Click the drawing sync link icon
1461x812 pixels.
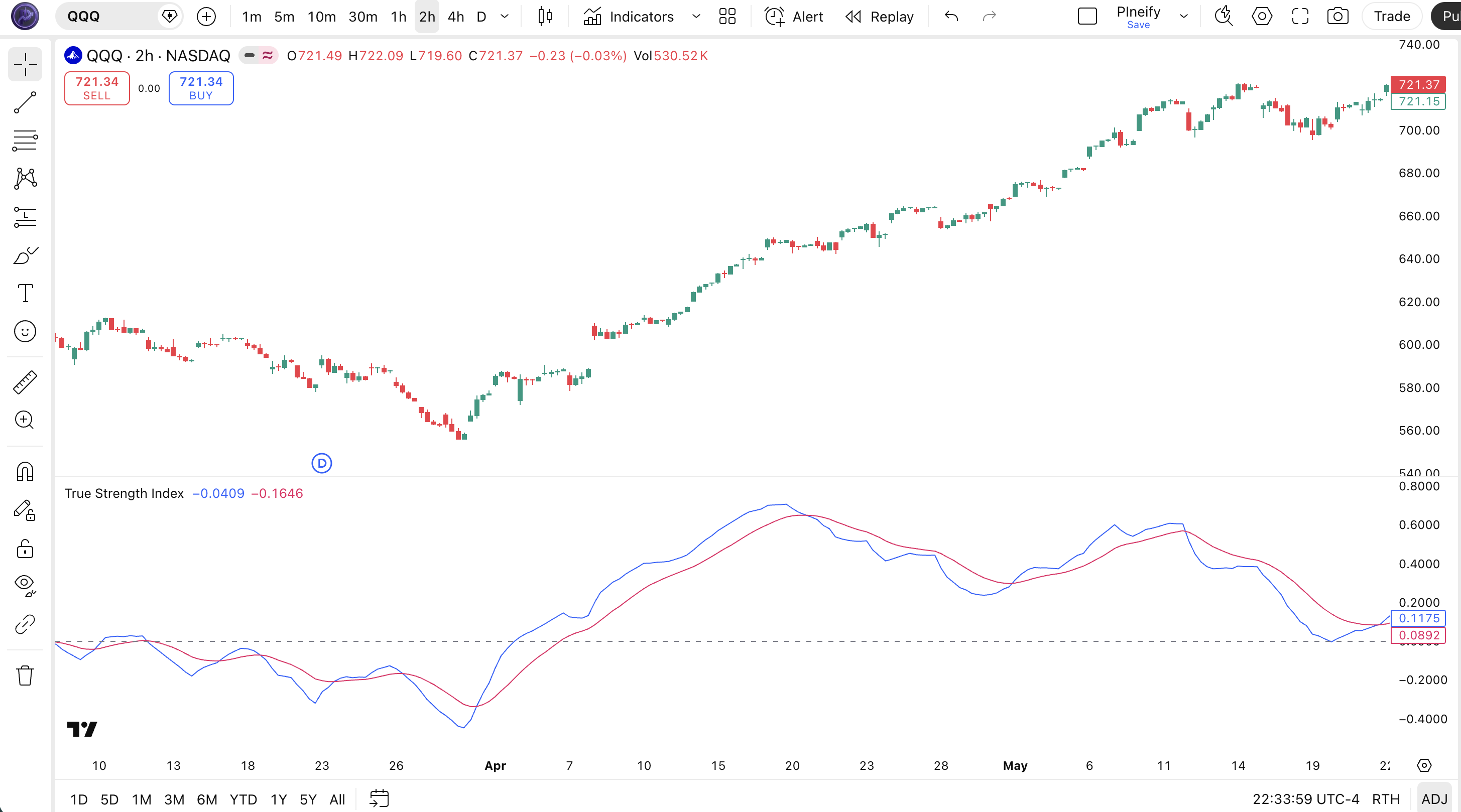[25, 624]
